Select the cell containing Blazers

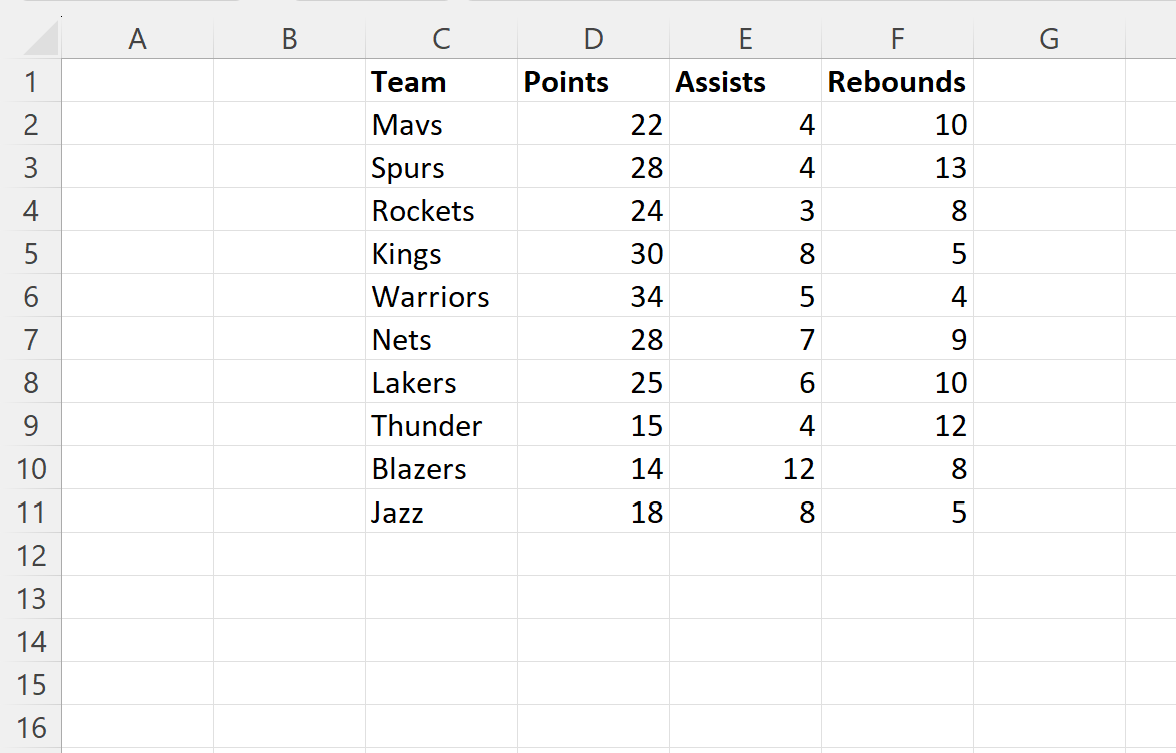click(x=440, y=468)
